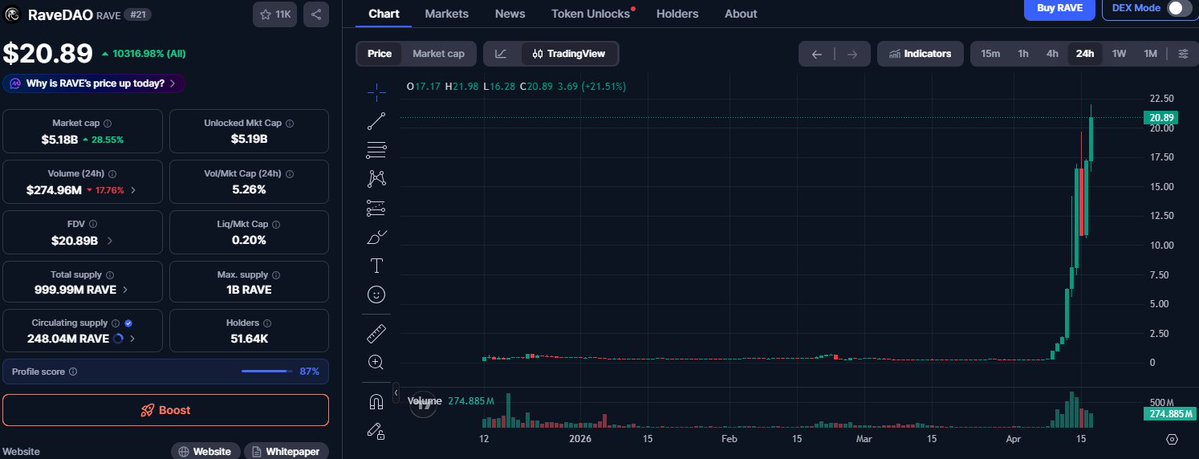Expand Circulating supply details chevron

tap(132, 338)
